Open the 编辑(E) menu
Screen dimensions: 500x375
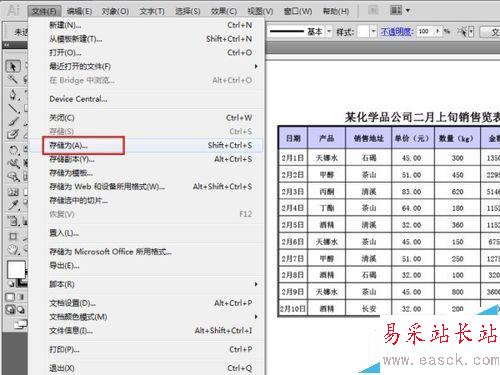[79, 11]
